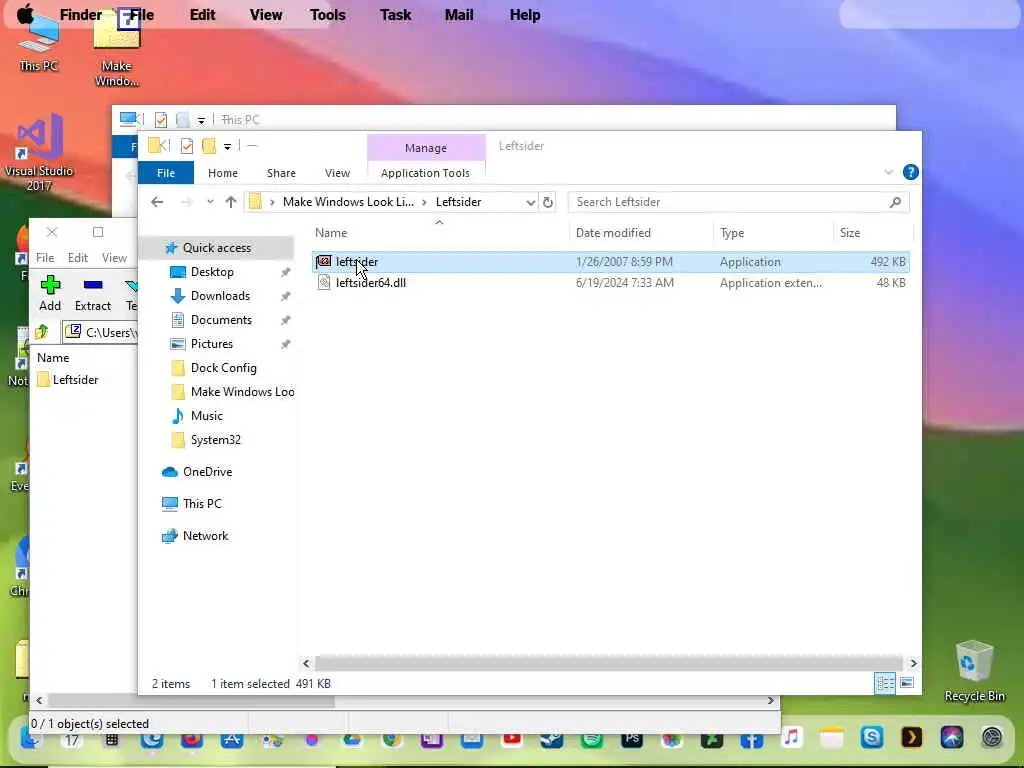Open Dock Config folder in navigation pane

click(223, 368)
